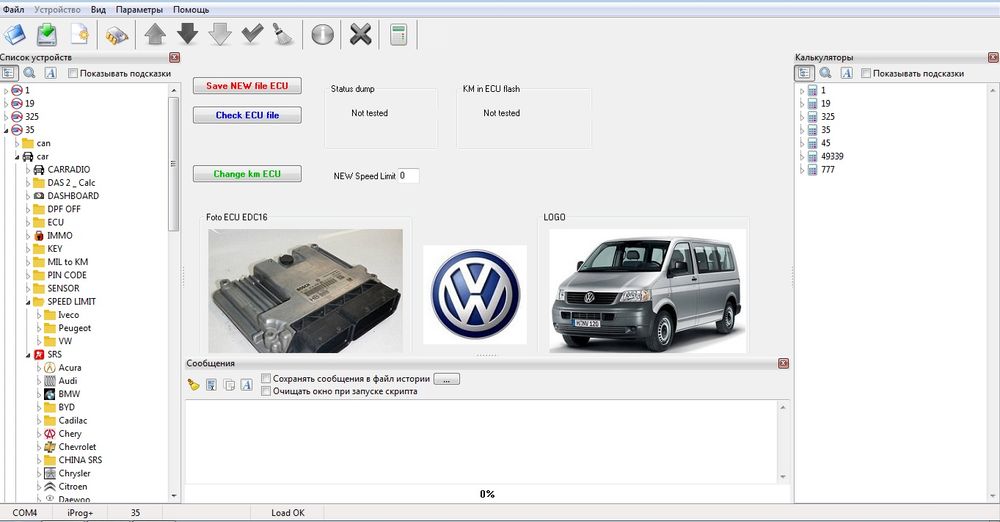1000x522 pixels.
Task: Expand the ECU folder
Action: click(x=27, y=223)
